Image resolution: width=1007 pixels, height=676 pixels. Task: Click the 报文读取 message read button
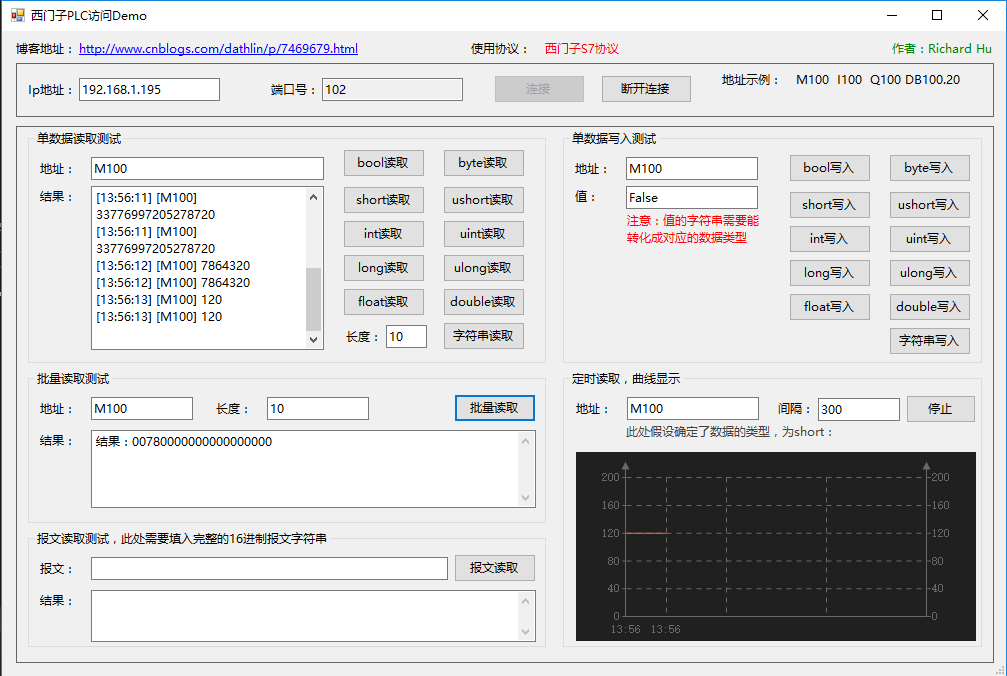[494, 568]
